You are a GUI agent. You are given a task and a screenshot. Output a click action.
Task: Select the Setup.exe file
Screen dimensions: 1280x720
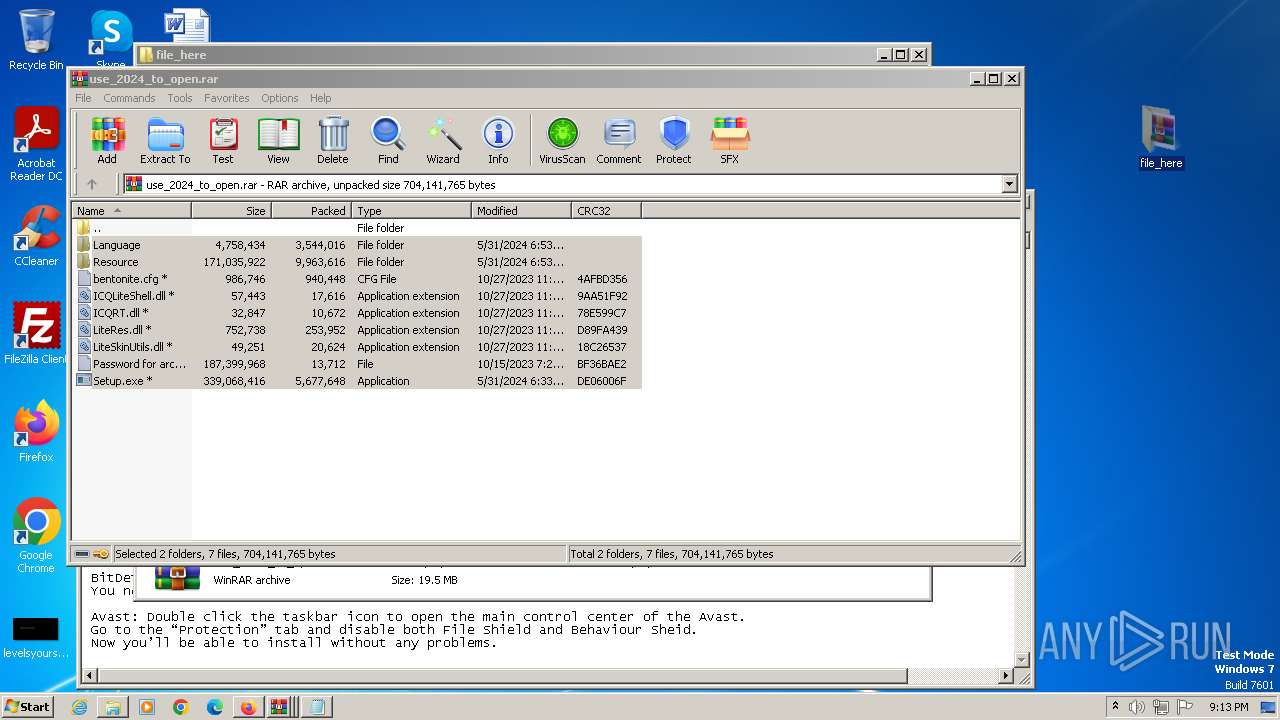point(357,381)
